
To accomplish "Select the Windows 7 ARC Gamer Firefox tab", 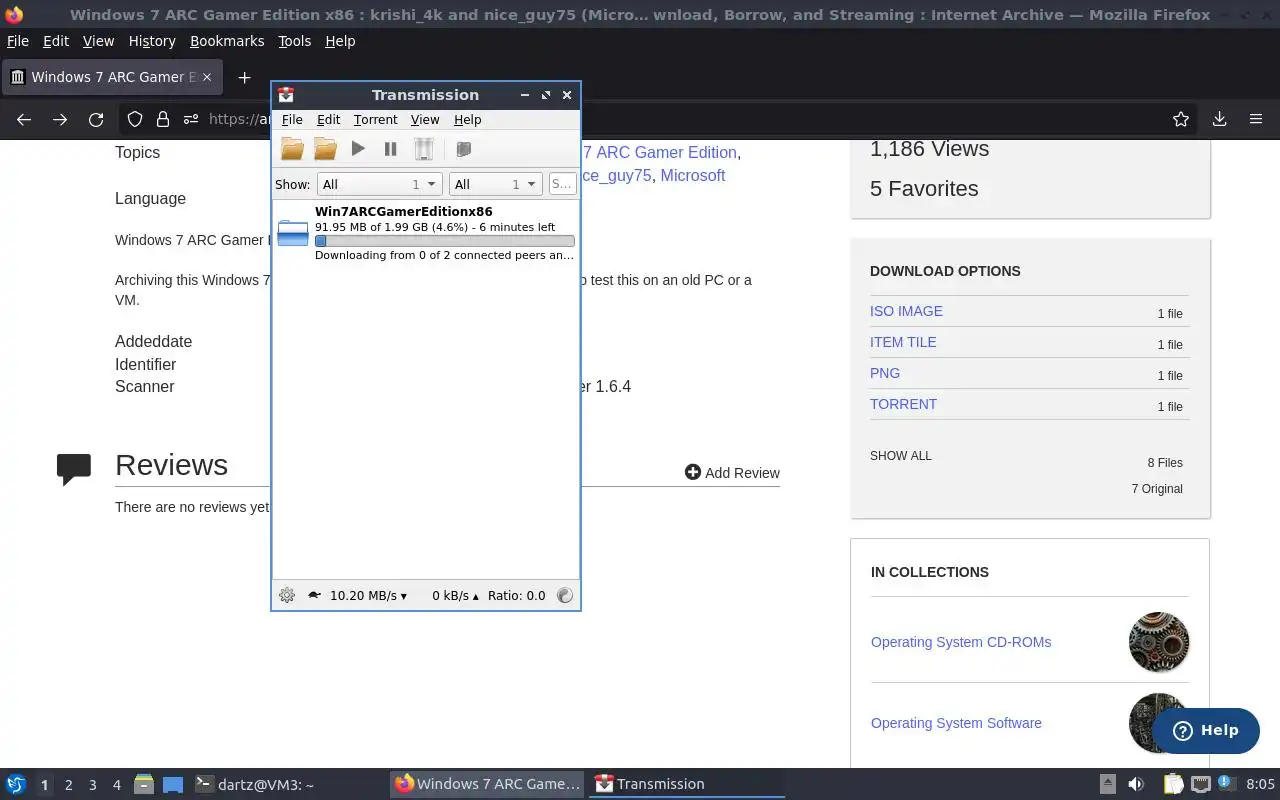I will 111,77.
